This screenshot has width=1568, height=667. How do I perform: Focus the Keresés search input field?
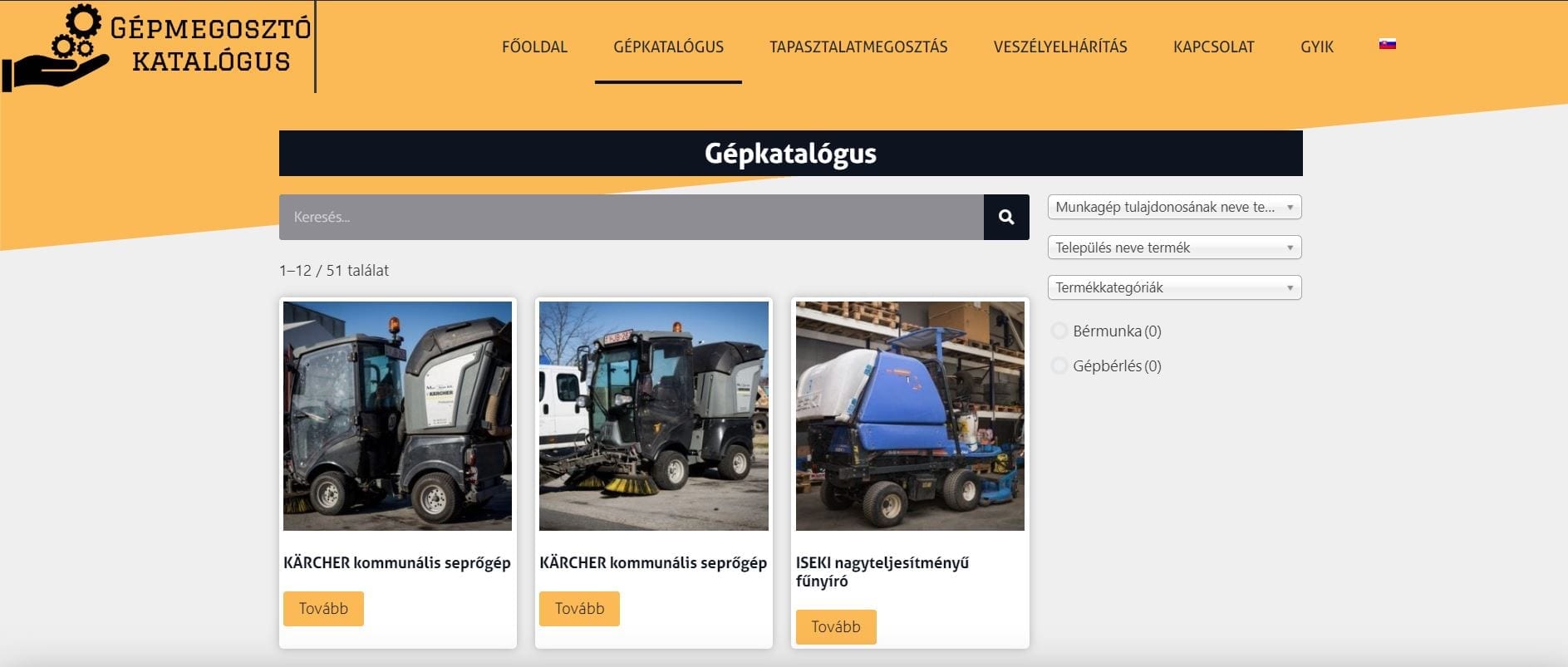[x=632, y=217]
